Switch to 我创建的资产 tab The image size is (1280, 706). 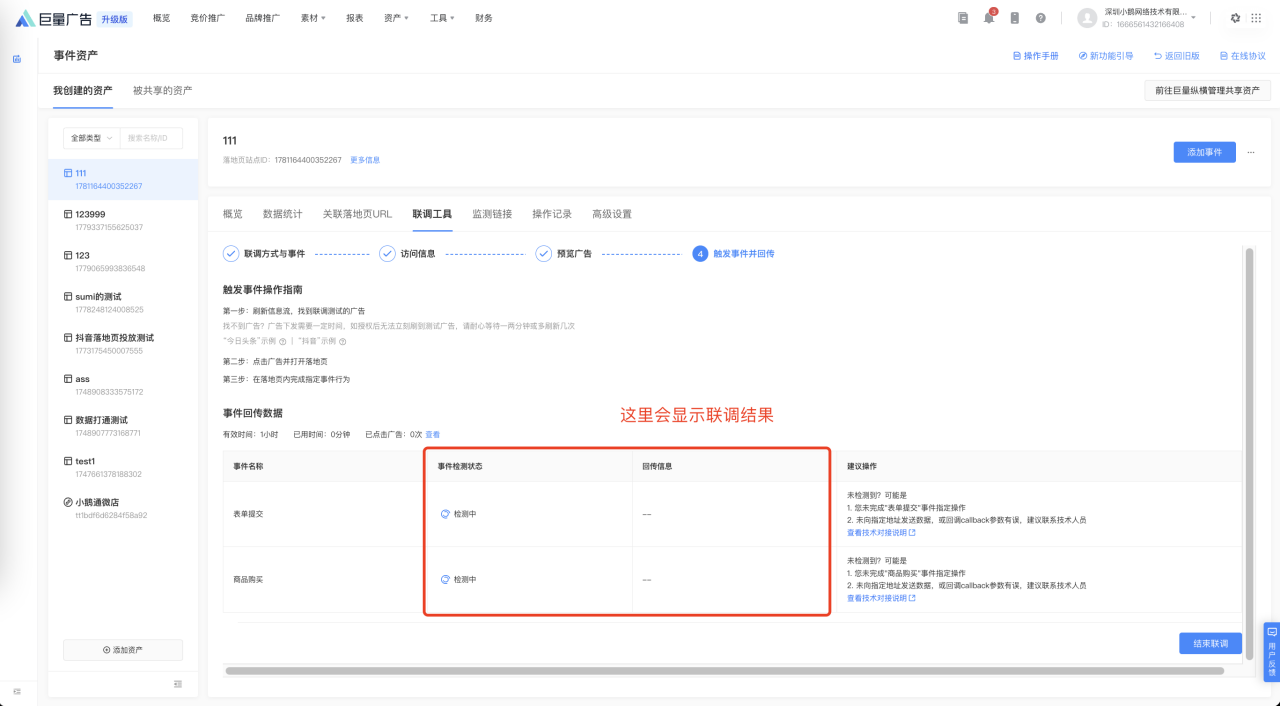pyautogui.click(x=83, y=90)
